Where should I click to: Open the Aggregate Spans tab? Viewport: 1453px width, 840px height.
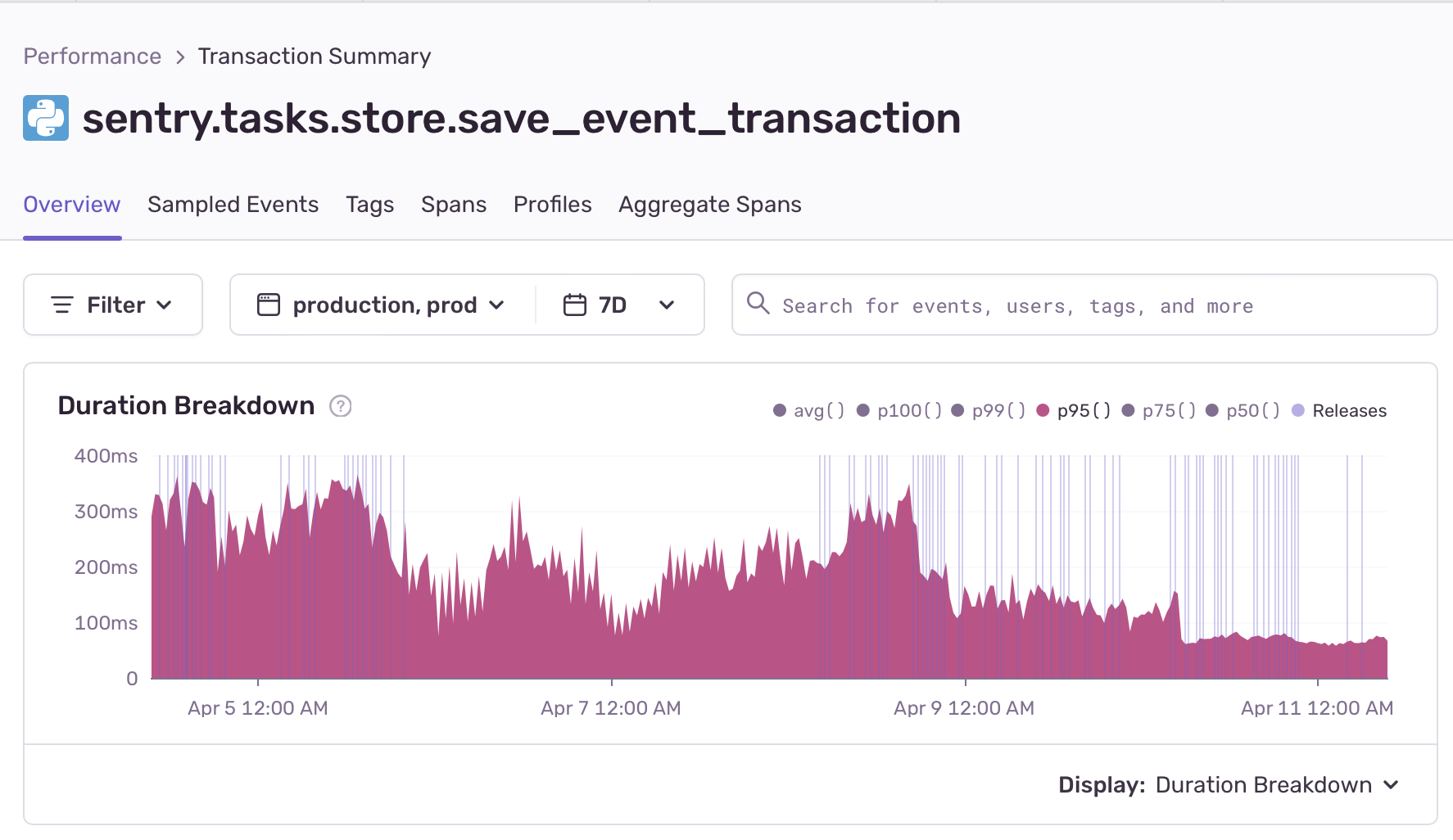(709, 205)
